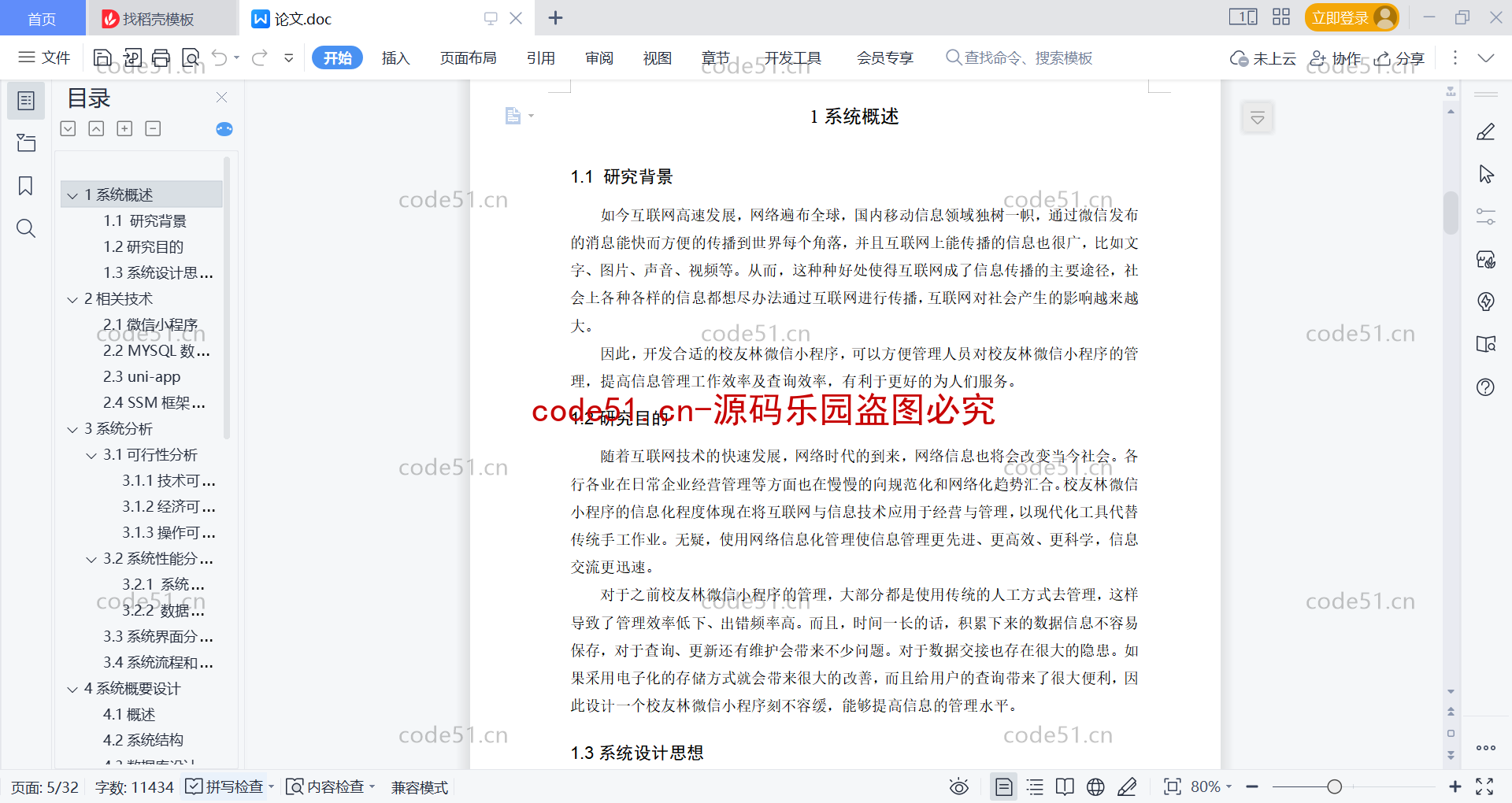The image size is (1512, 803).
Task: Switch to the 首页 tab
Action: 42,18
